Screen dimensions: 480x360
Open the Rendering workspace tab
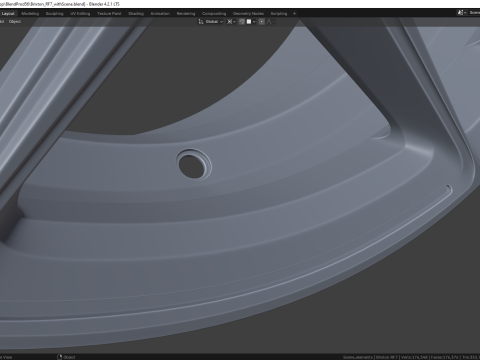pyautogui.click(x=186, y=14)
